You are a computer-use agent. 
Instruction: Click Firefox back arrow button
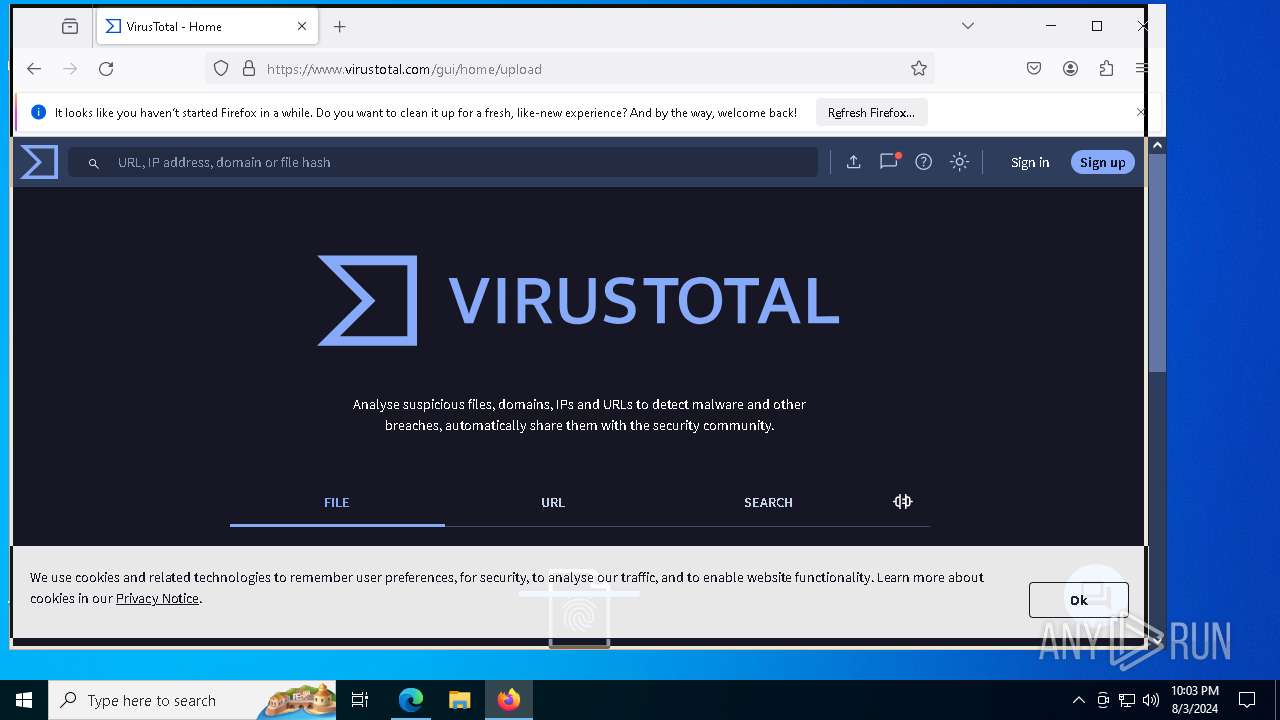[34, 69]
